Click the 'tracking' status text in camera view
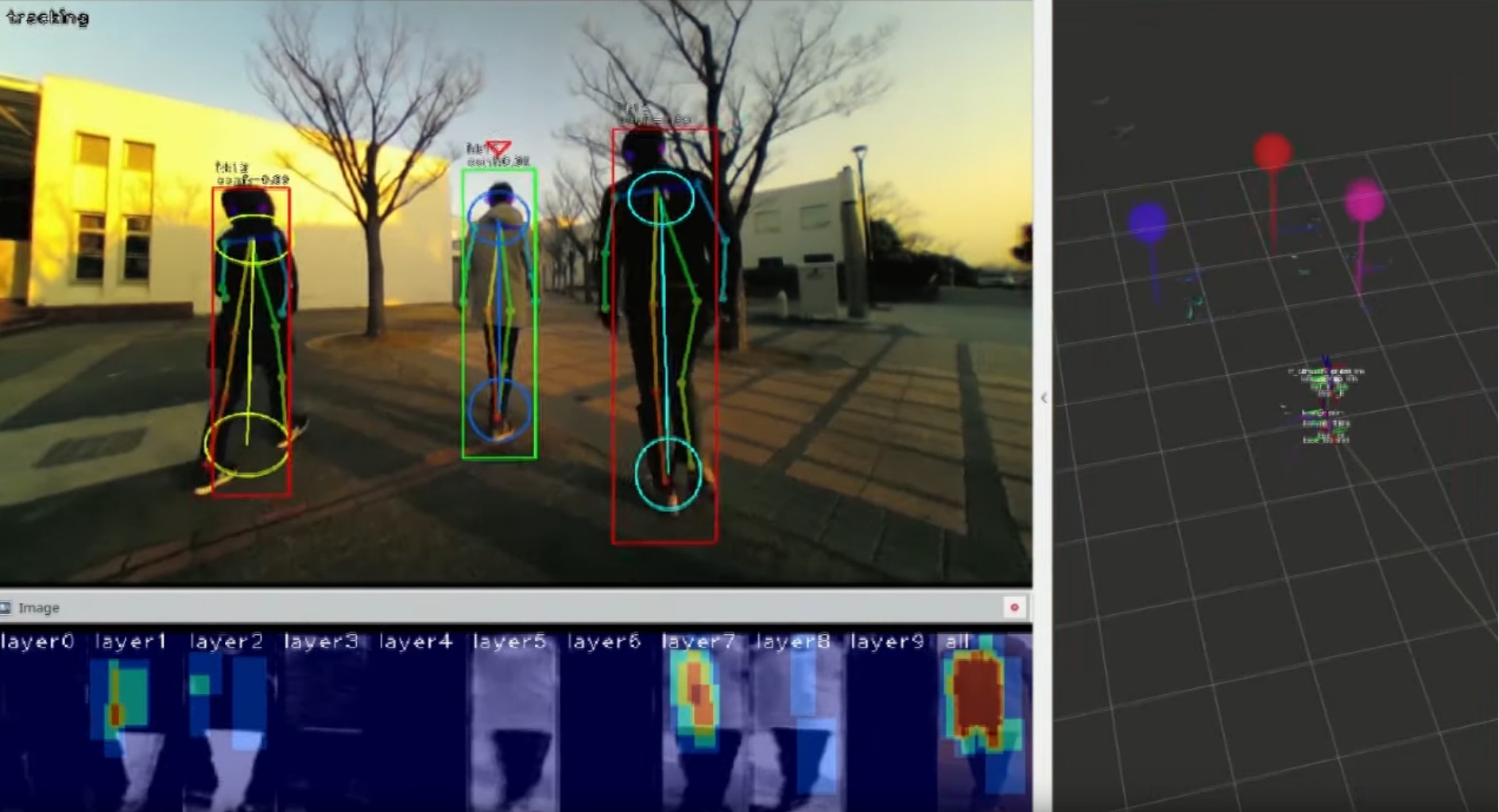 click(x=48, y=17)
